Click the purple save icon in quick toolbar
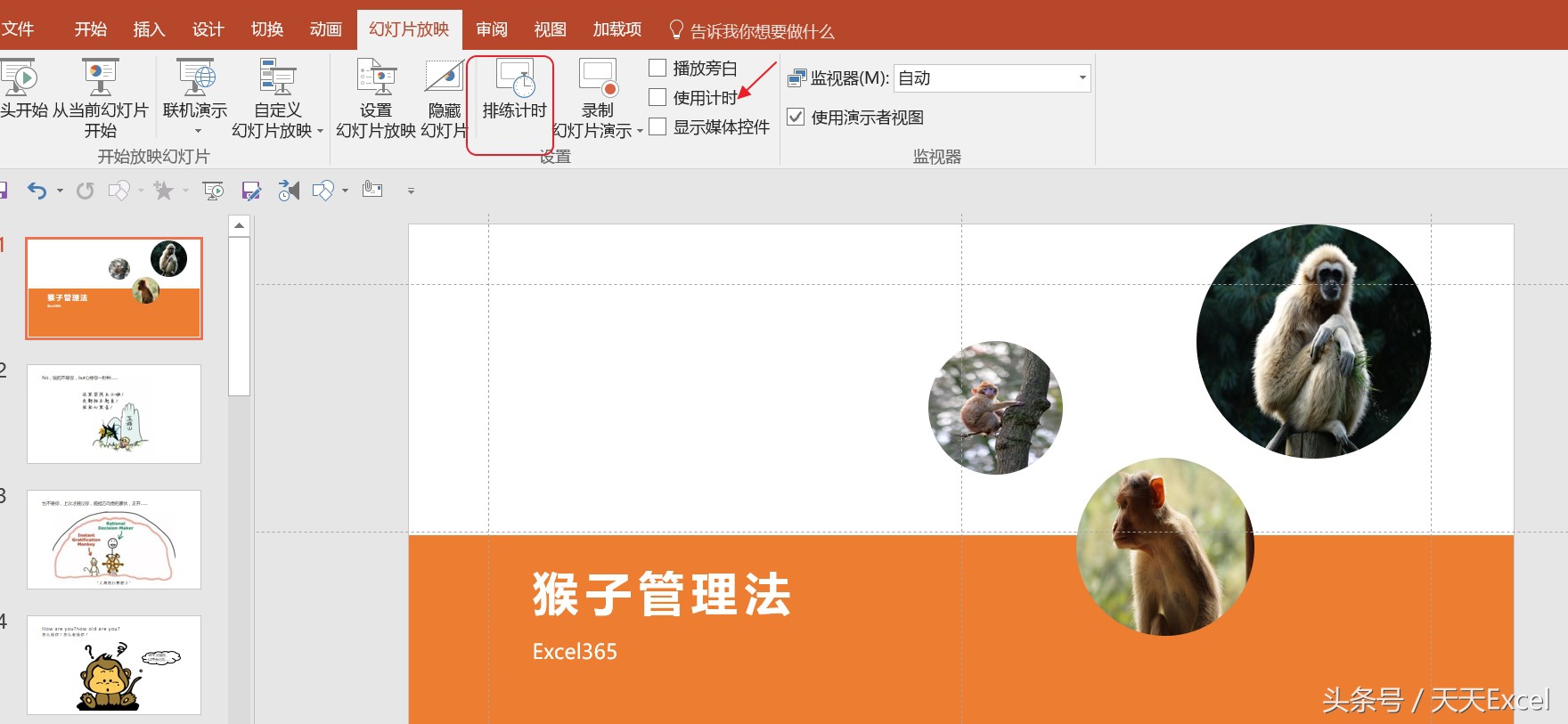The image size is (1568, 724). (x=3, y=191)
